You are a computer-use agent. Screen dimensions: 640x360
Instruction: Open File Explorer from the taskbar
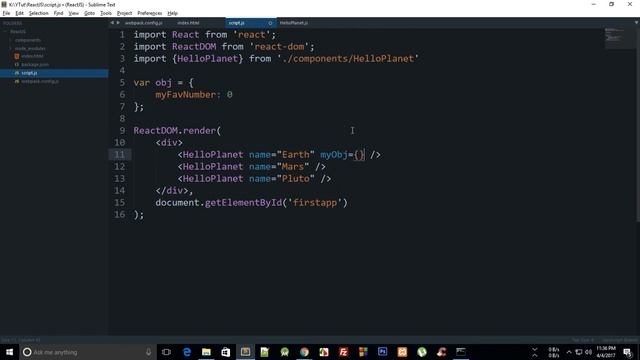[206, 352]
